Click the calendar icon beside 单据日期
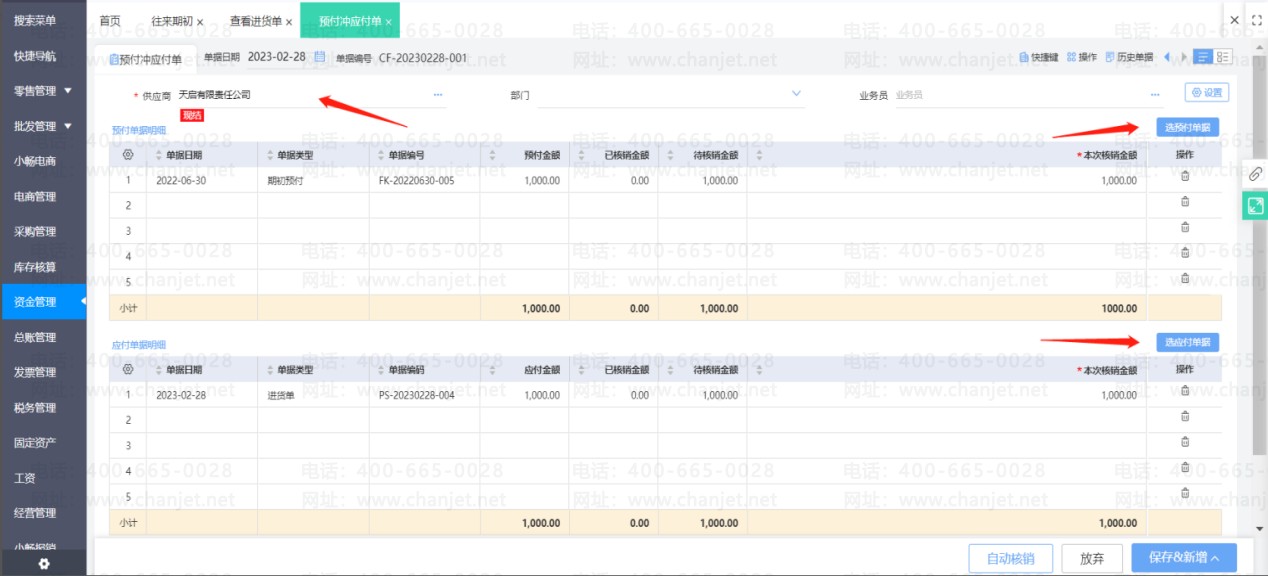 320,58
